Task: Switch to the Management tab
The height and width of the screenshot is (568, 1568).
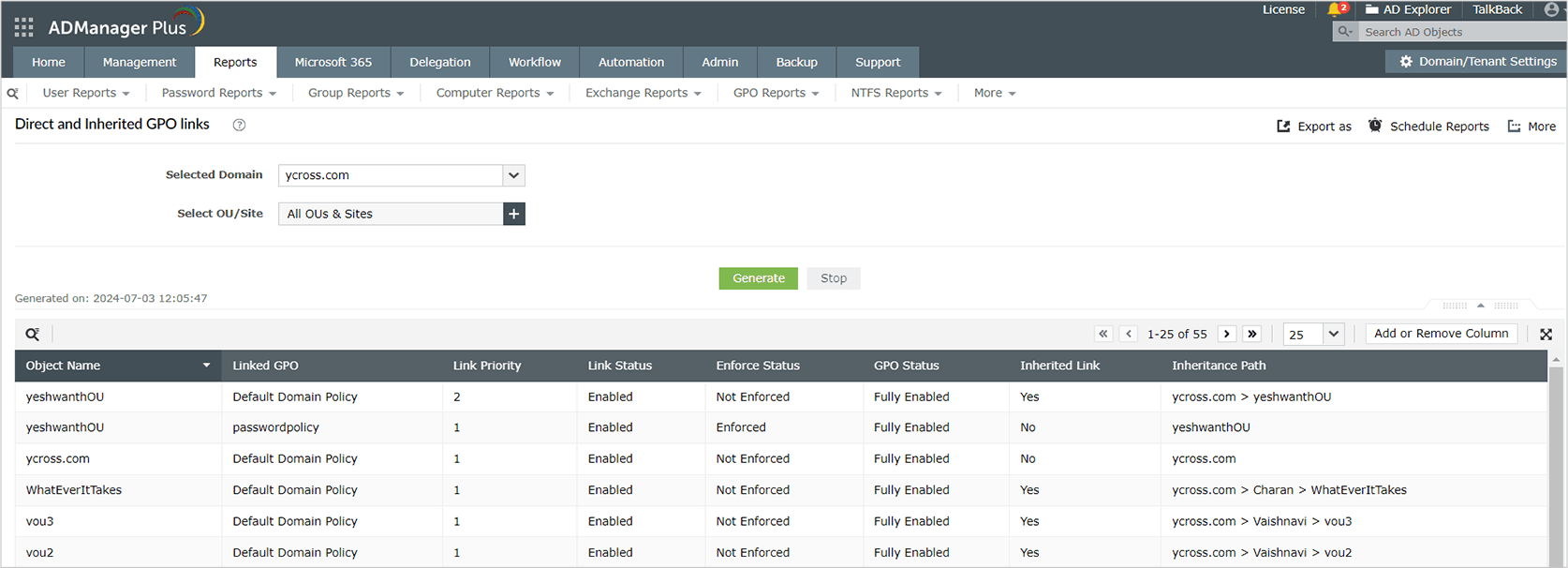Action: (x=140, y=62)
